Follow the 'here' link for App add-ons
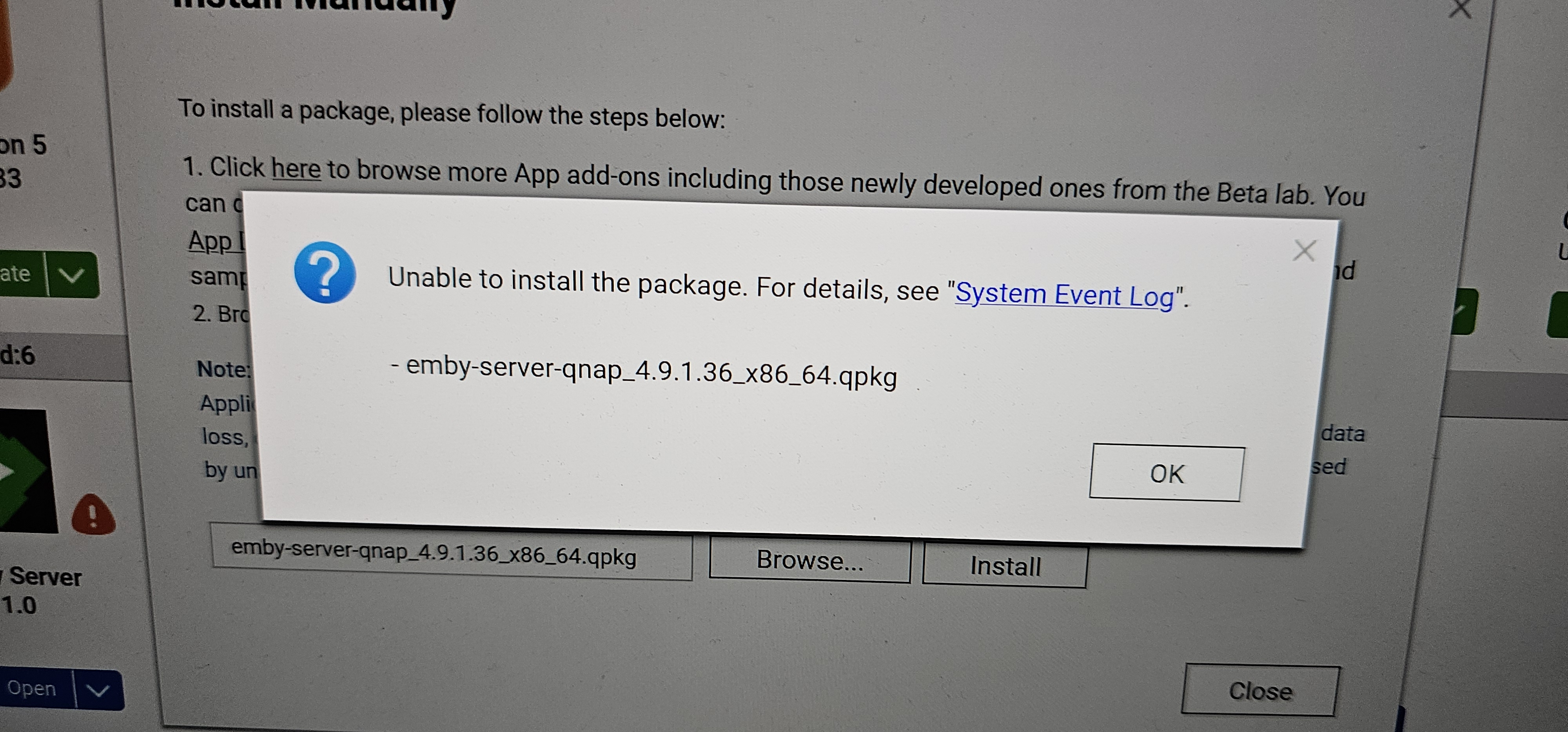This screenshot has height=732, width=1568. (296, 169)
